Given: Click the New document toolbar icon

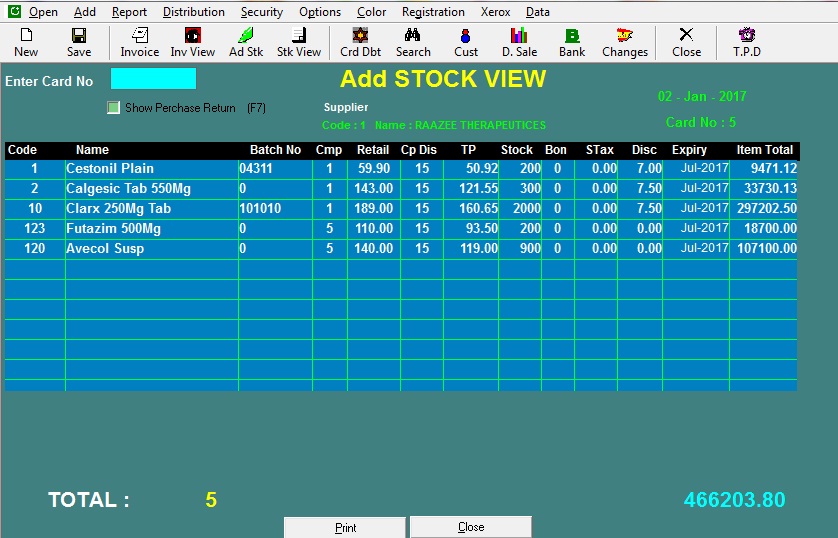Looking at the screenshot, I should (26, 35).
